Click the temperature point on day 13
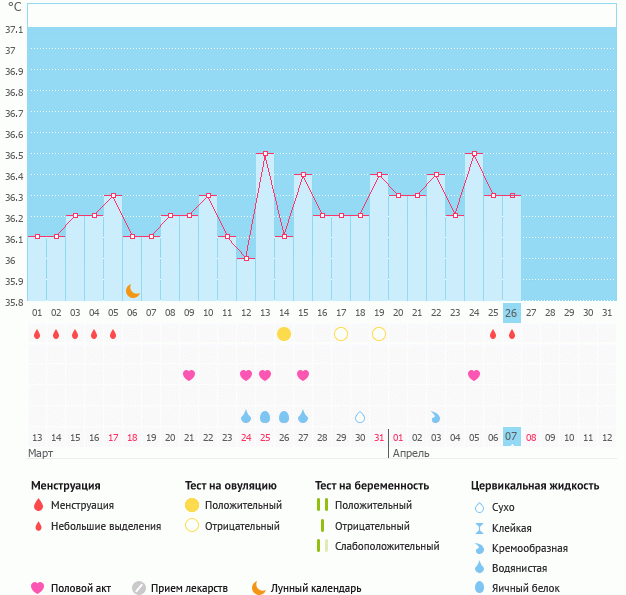The image size is (626, 595). point(265,154)
